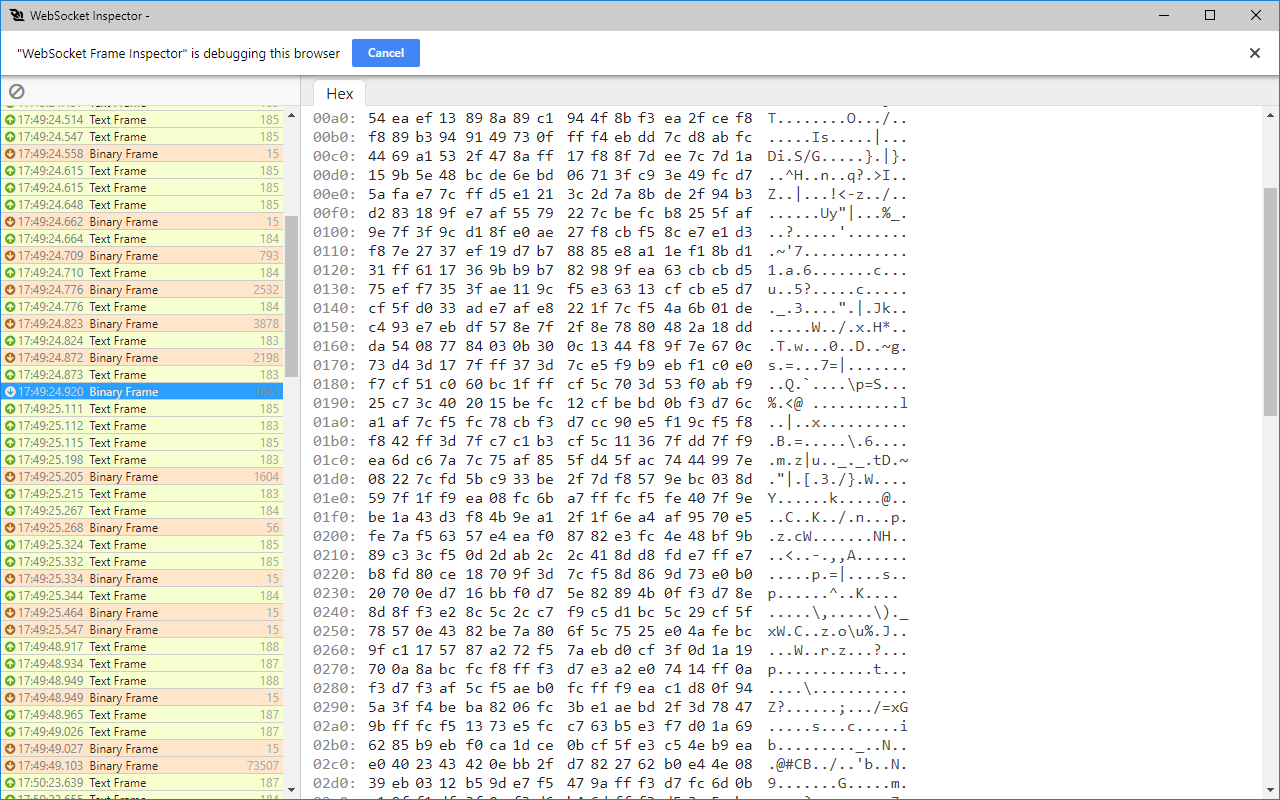This screenshot has height=800, width=1280.
Task: Select 17:49:24.776 Text Frame entry
Action: pos(142,307)
